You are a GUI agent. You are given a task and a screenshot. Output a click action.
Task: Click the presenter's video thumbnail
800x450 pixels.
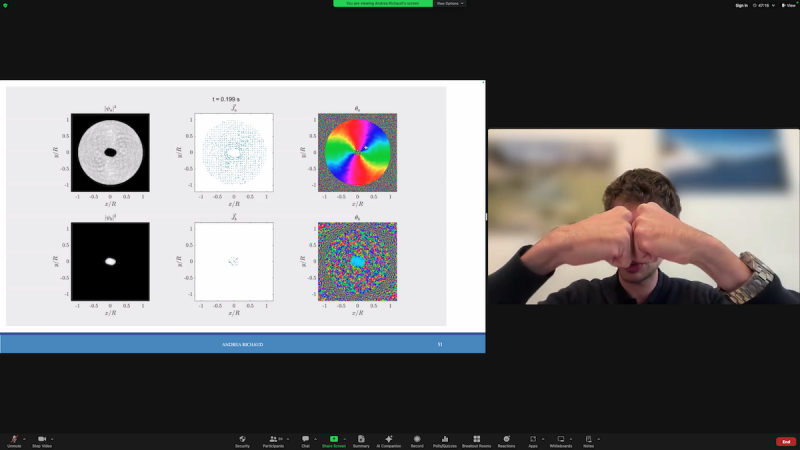643,216
